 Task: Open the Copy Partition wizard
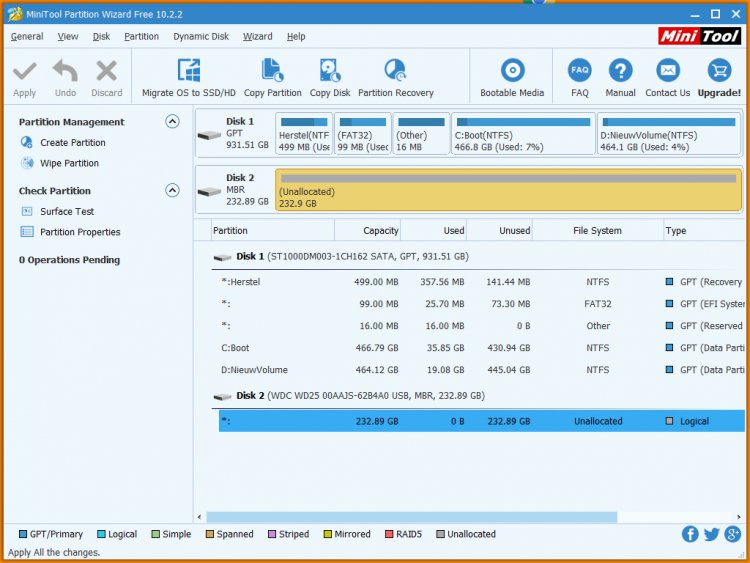coord(272,71)
